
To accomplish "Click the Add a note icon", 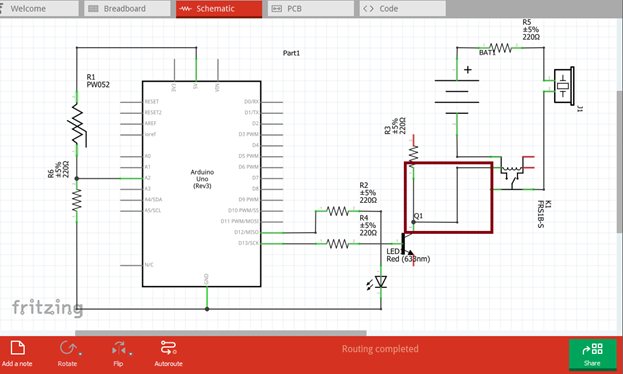I will point(17,349).
